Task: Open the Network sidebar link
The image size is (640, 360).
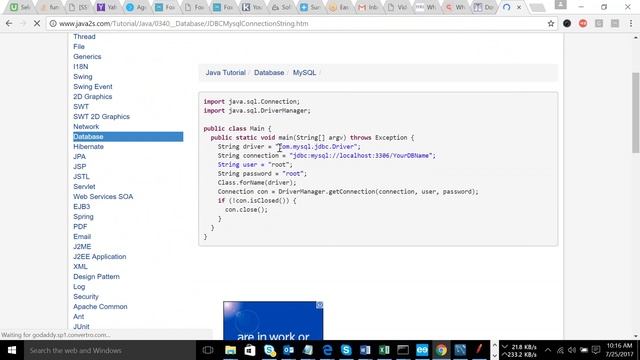Action: tap(86, 127)
